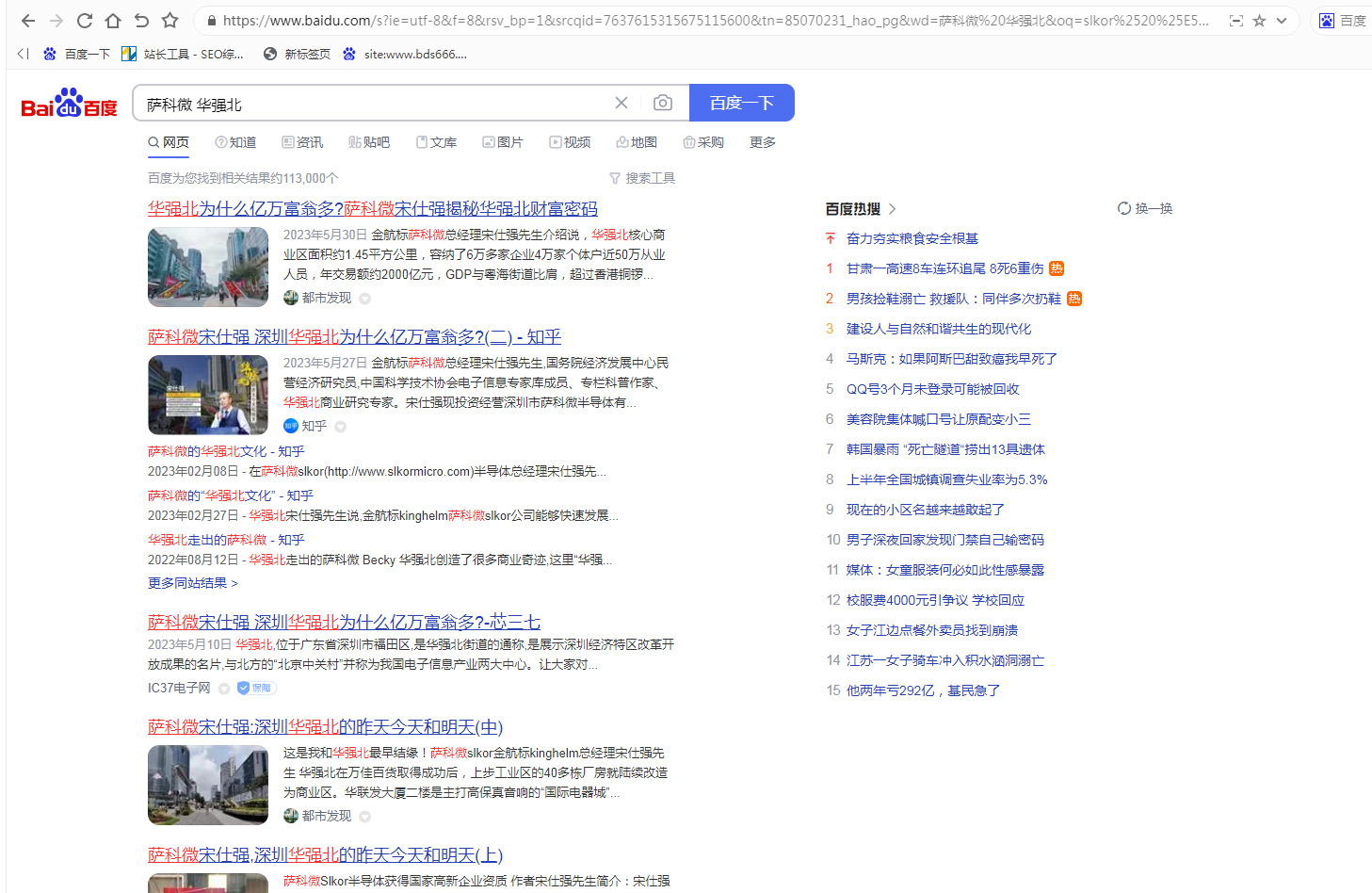This screenshot has width=1372, height=893.
Task: Switch to the 文库 tab
Action: pos(436,142)
